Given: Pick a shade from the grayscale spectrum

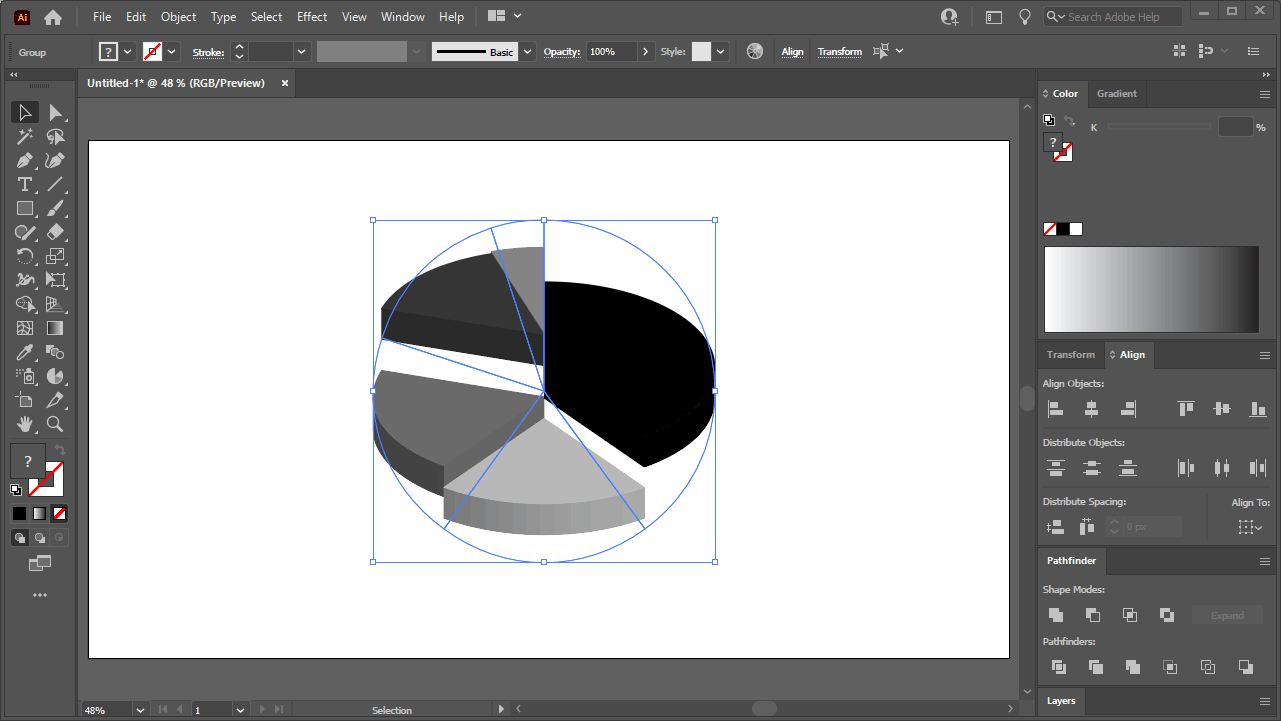Looking at the screenshot, I should [x=1150, y=289].
